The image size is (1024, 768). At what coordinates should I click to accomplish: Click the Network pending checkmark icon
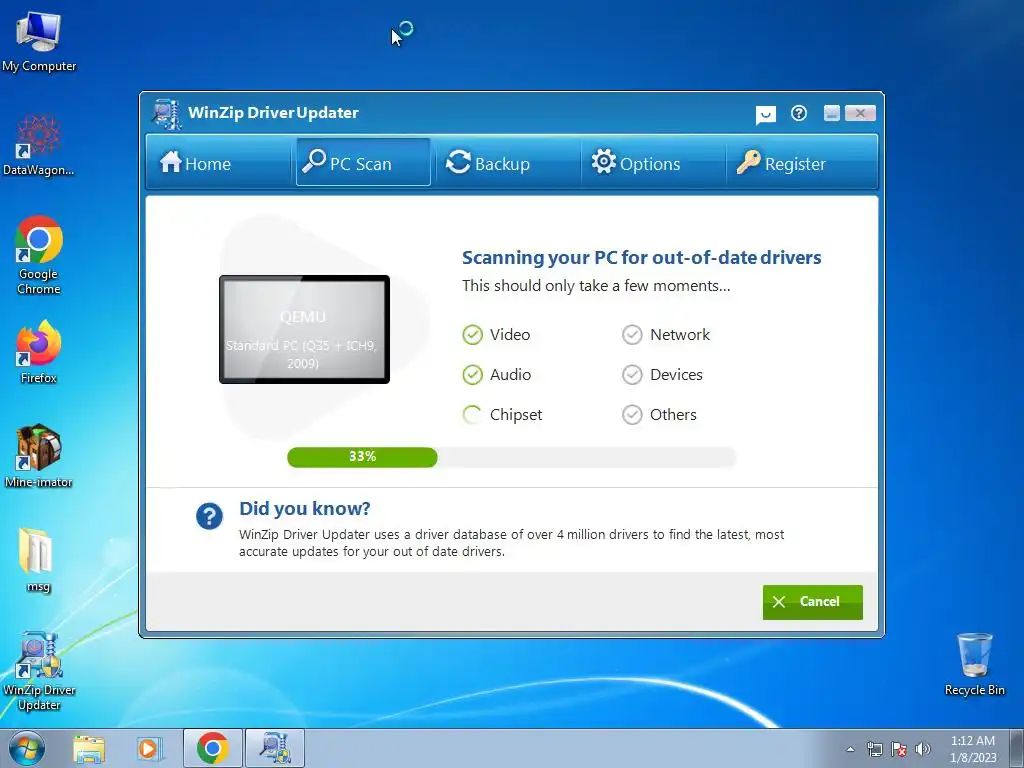632,335
